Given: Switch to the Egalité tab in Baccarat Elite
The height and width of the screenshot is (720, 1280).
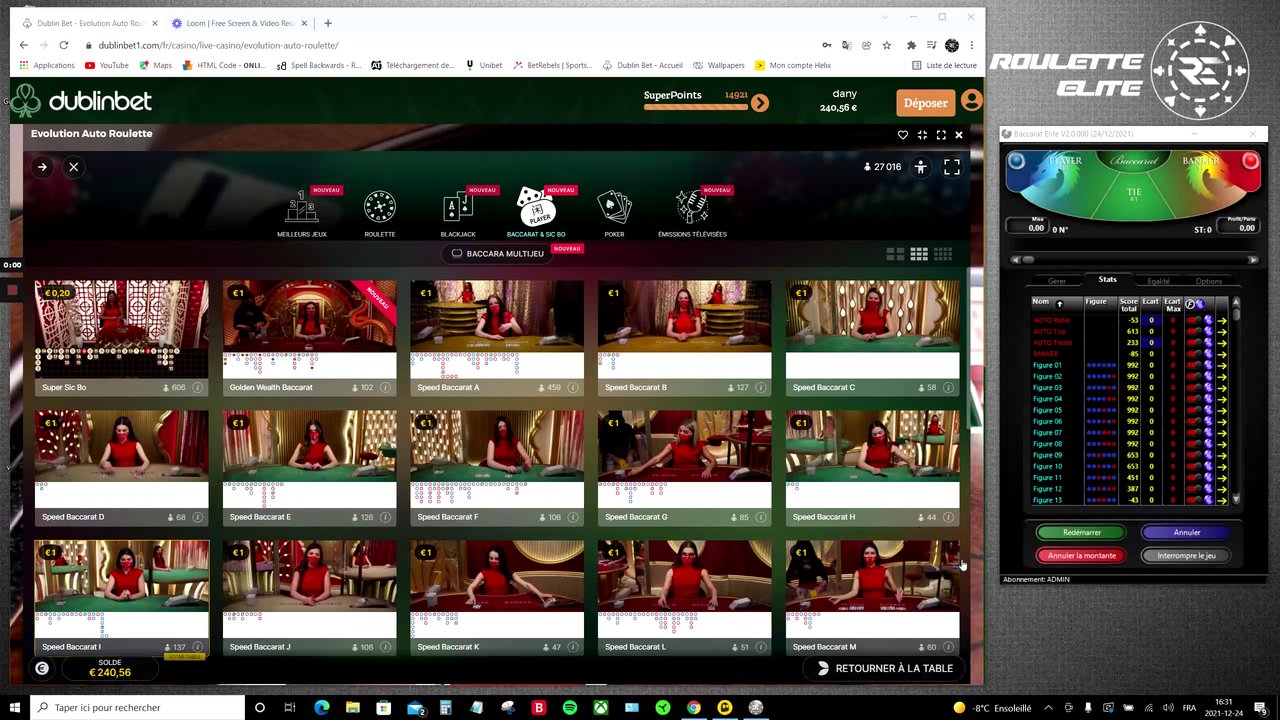Looking at the screenshot, I should pos(1158,281).
